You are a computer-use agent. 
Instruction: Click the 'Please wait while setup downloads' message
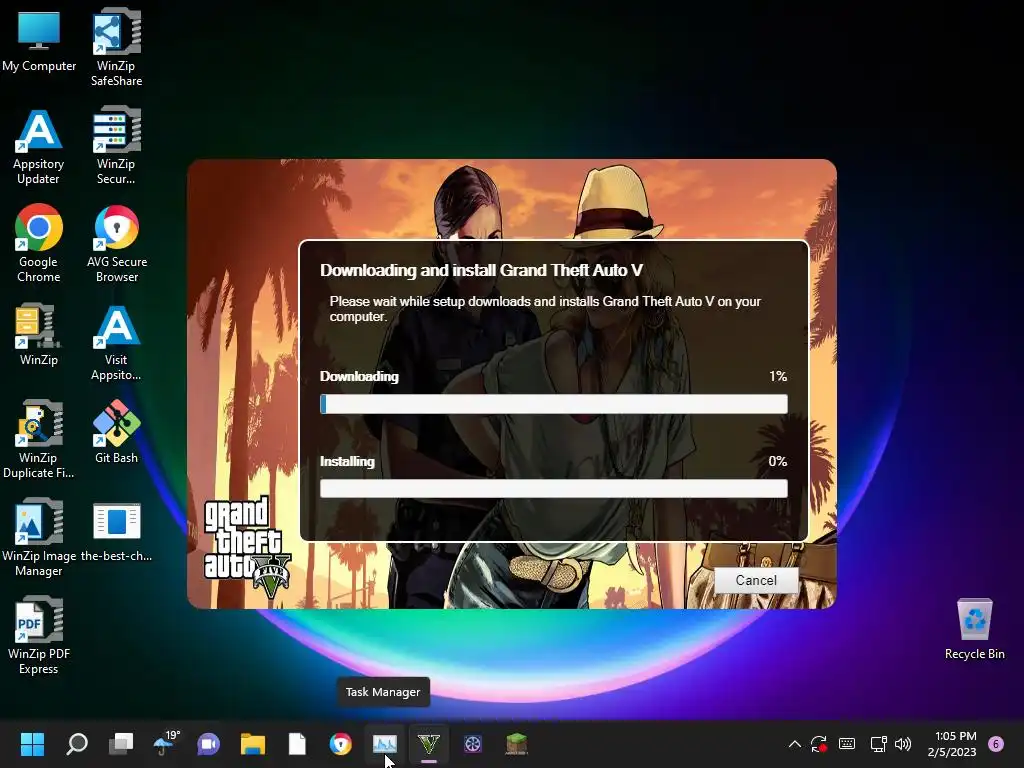click(545, 309)
